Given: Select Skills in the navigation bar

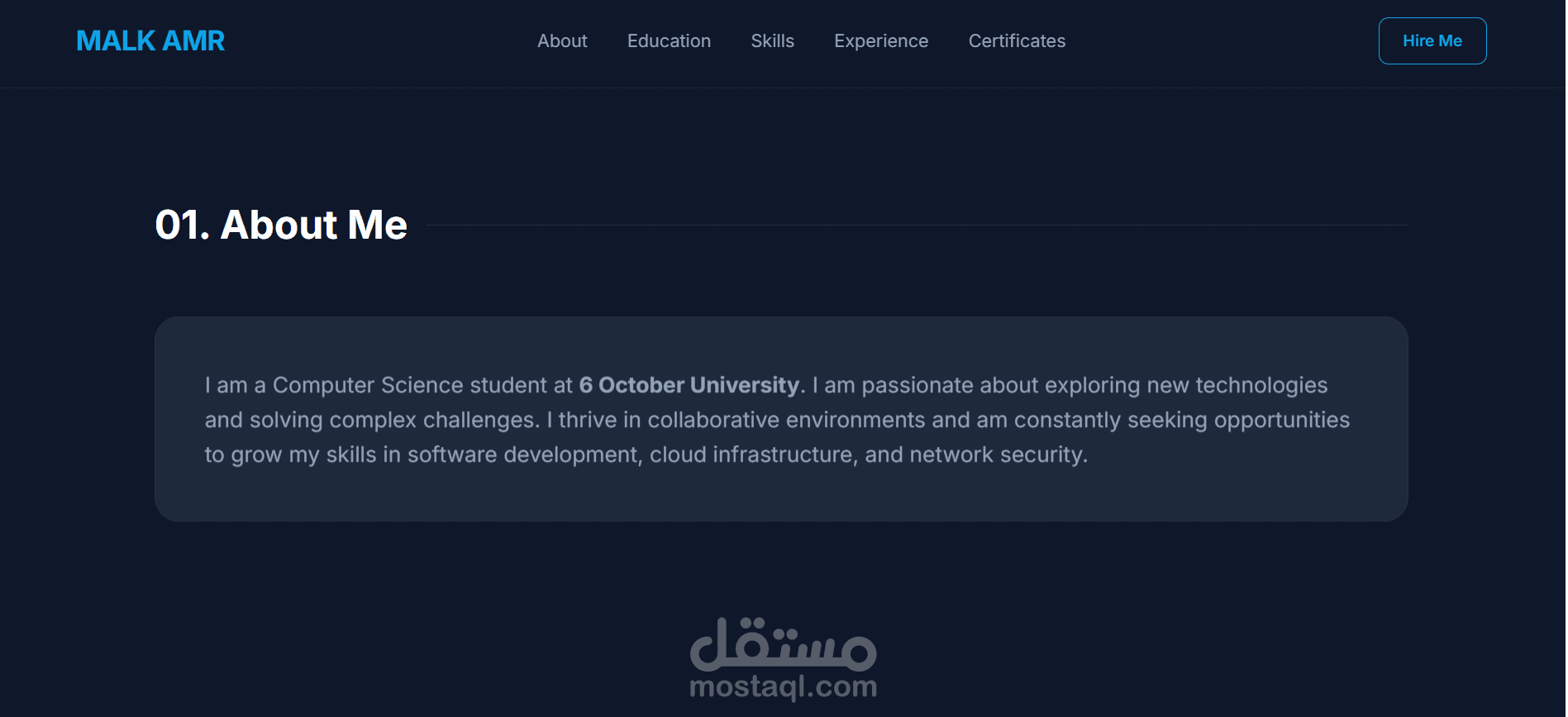Looking at the screenshot, I should (772, 40).
